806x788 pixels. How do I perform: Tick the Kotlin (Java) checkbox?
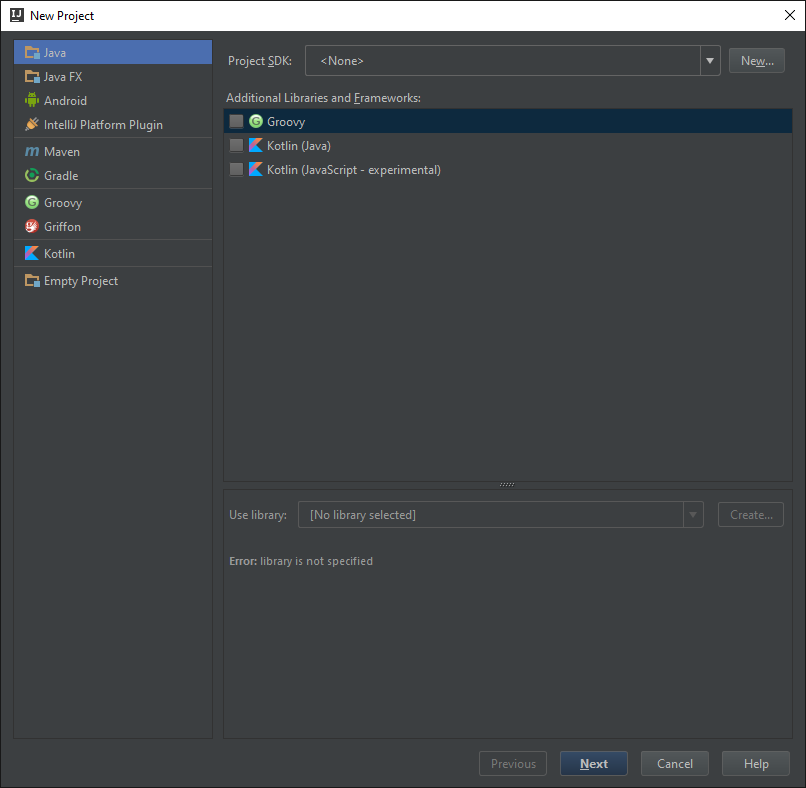point(236,145)
